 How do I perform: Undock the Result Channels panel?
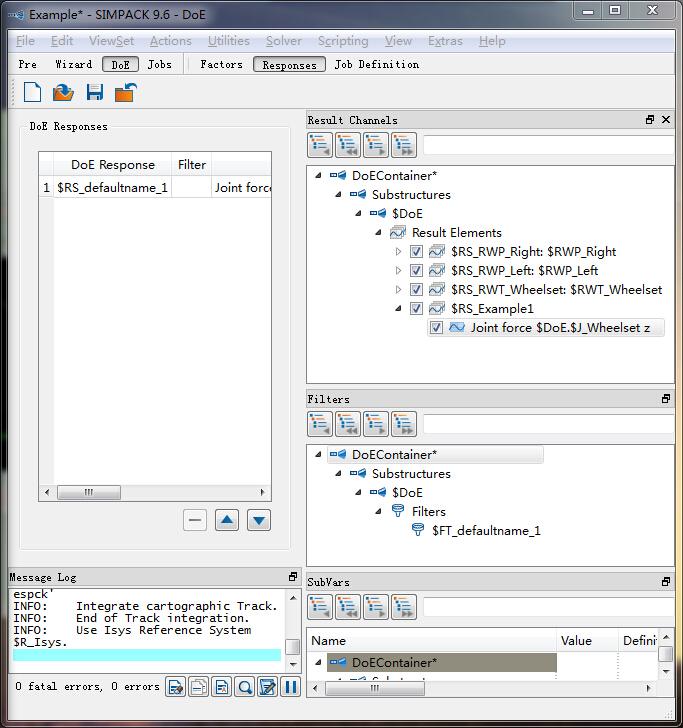pos(650,120)
